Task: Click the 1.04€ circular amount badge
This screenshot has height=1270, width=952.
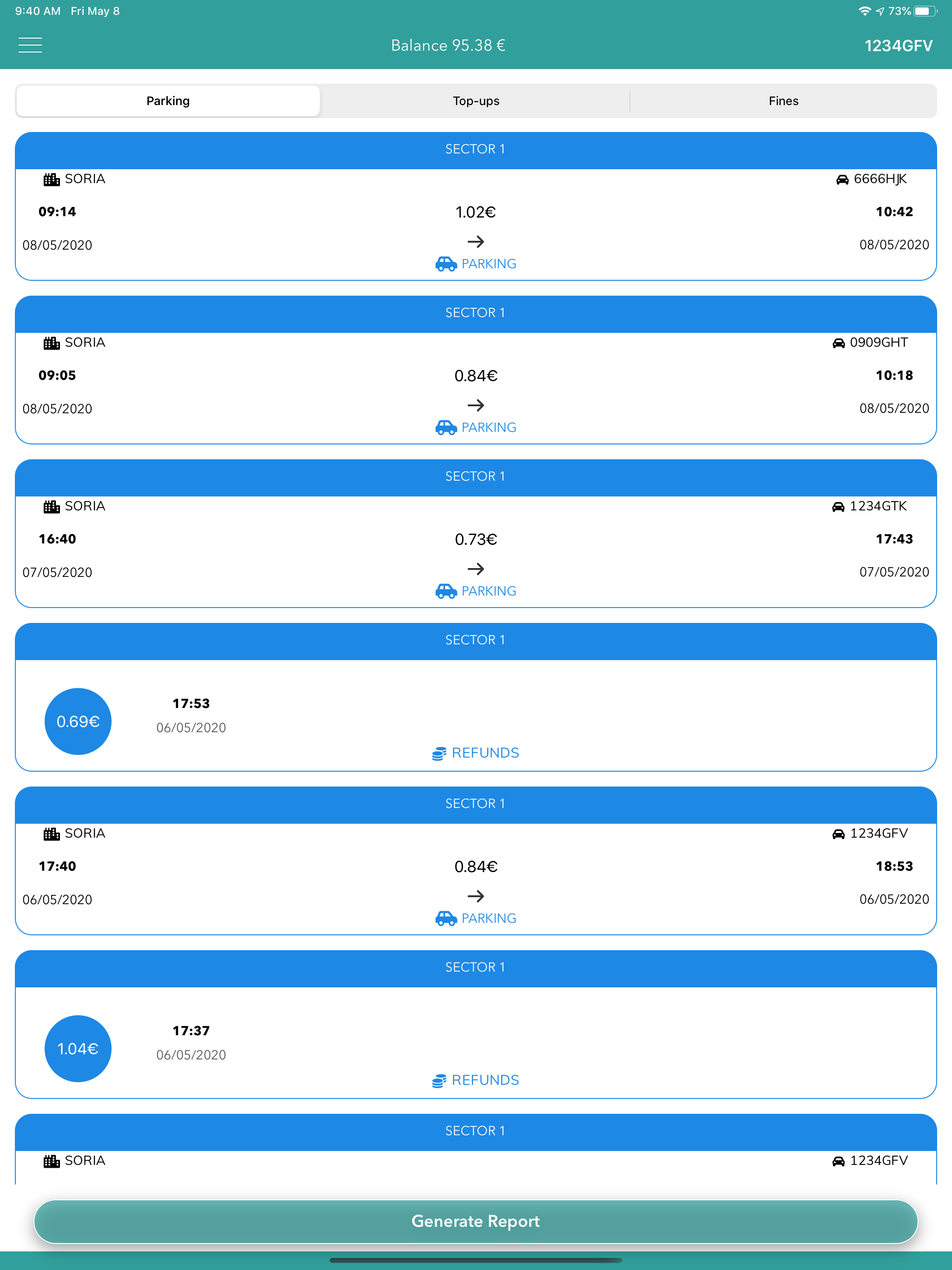Action: click(x=78, y=1048)
